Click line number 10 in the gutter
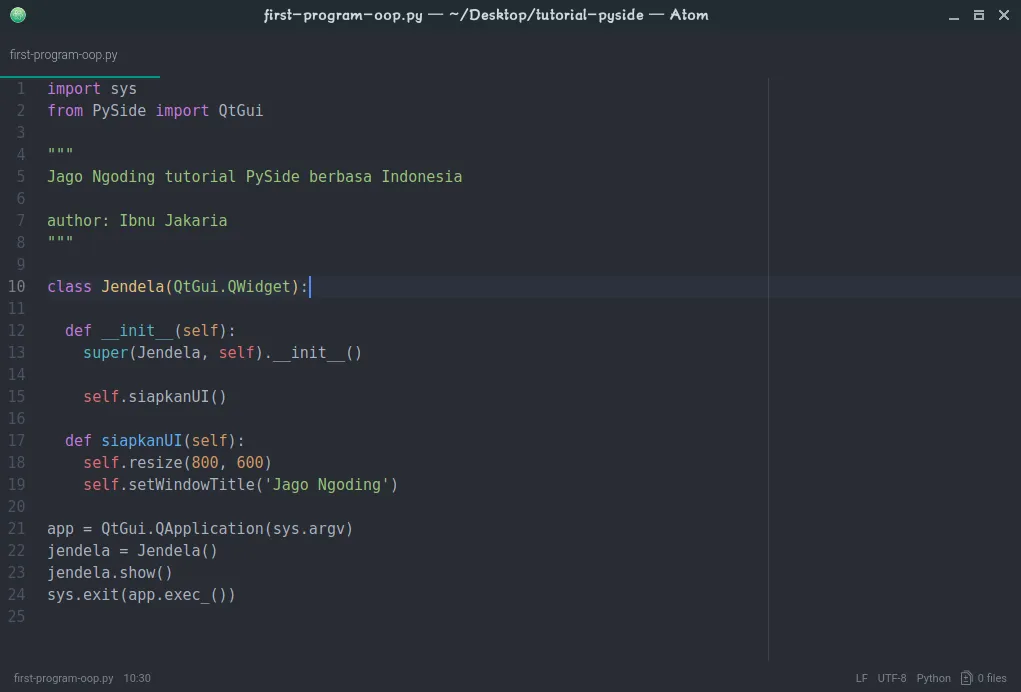The image size is (1021, 692). pyautogui.click(x=16, y=286)
